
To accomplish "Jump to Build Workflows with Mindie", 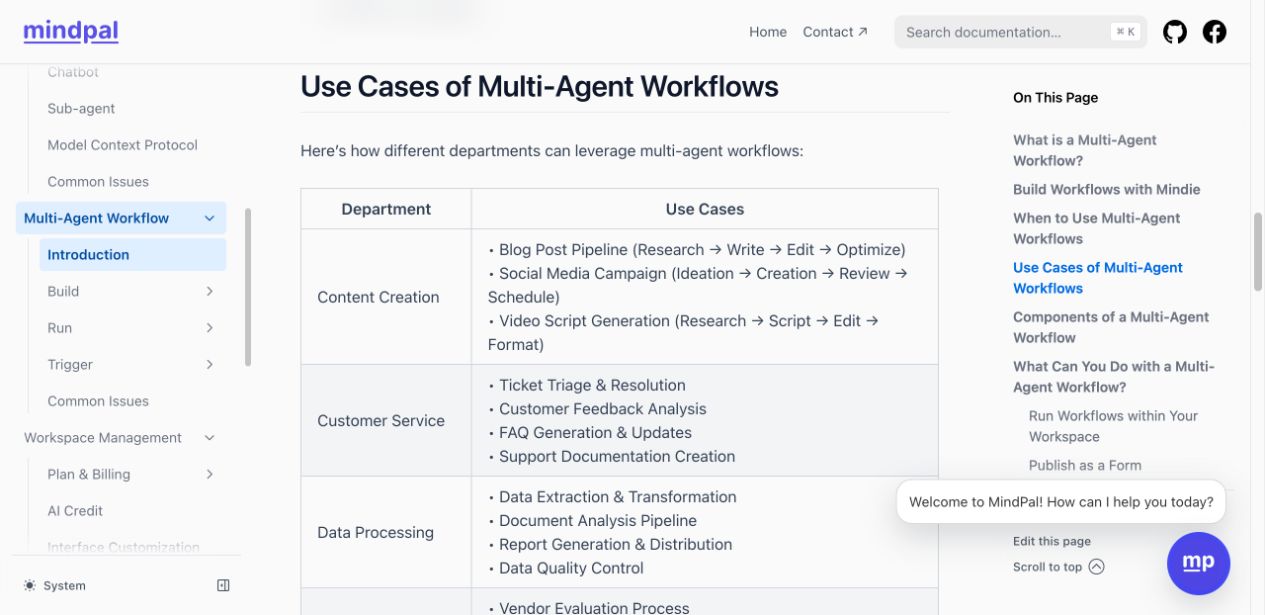I will pos(1107,189).
